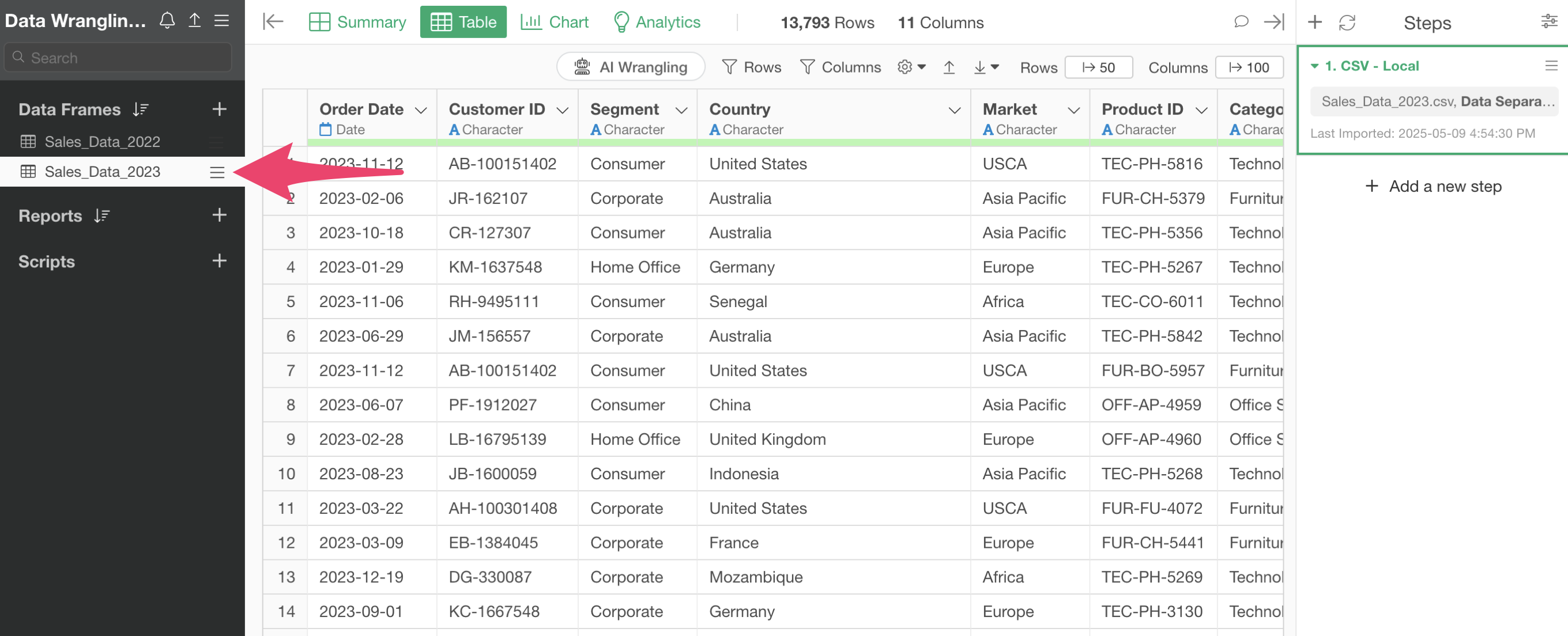Open the download arrow dropdown
The image size is (1568, 636).
[x=986, y=67]
